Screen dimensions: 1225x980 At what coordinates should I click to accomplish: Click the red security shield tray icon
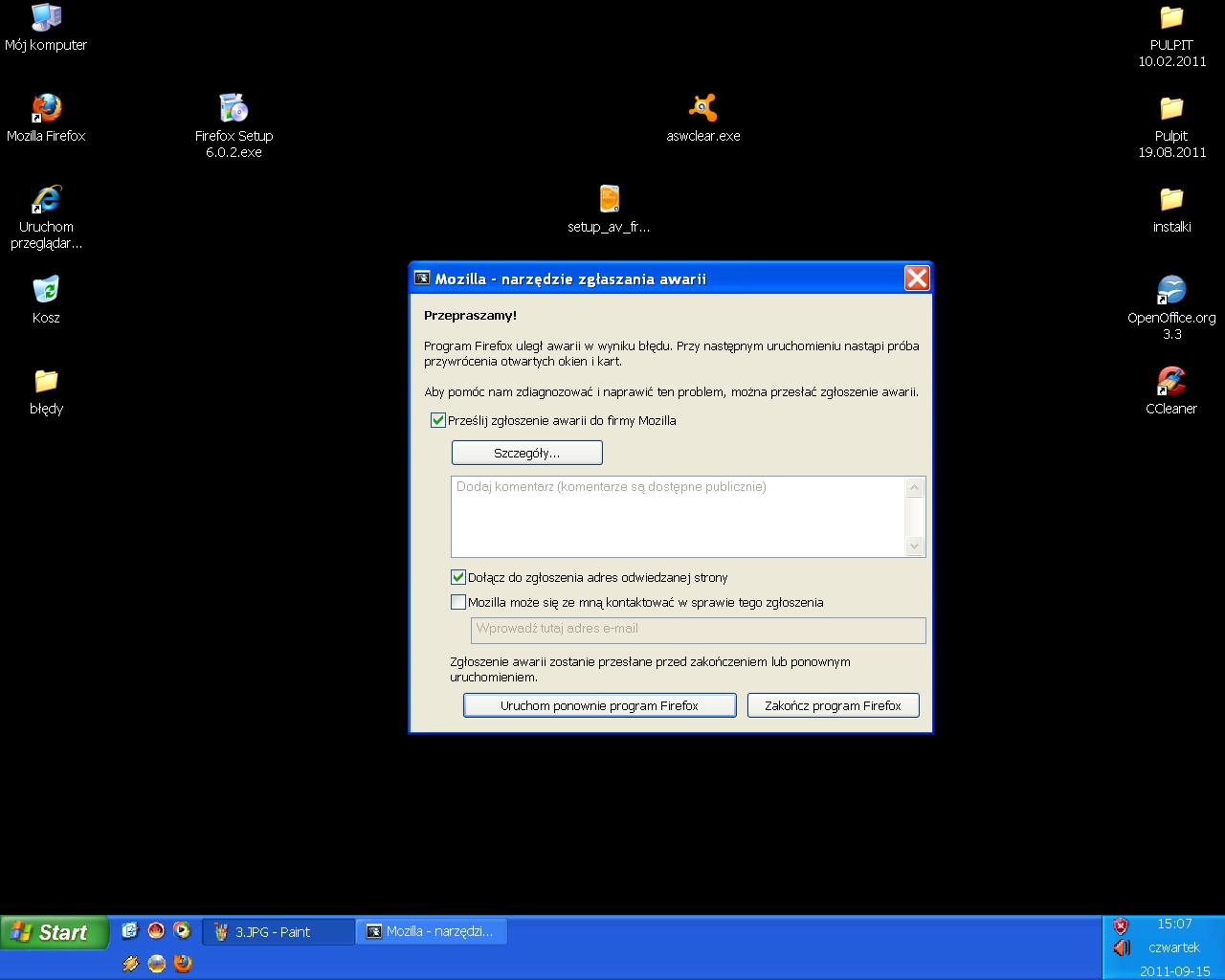pos(1121,925)
